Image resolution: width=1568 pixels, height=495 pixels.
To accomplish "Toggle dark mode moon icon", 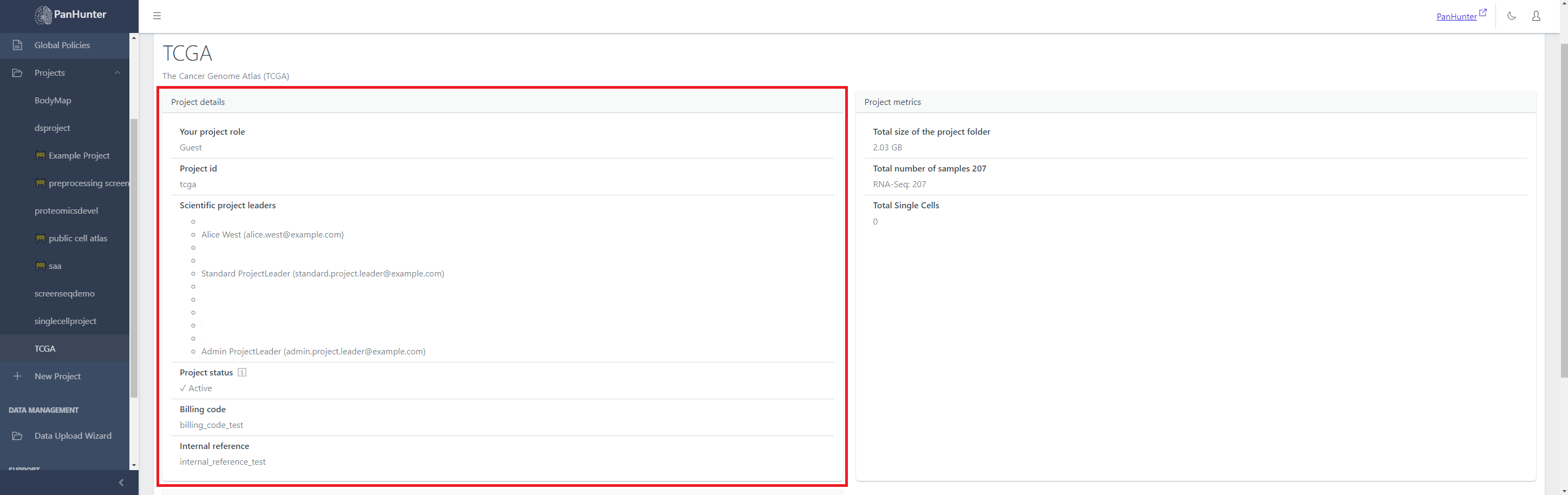I will [x=1511, y=16].
